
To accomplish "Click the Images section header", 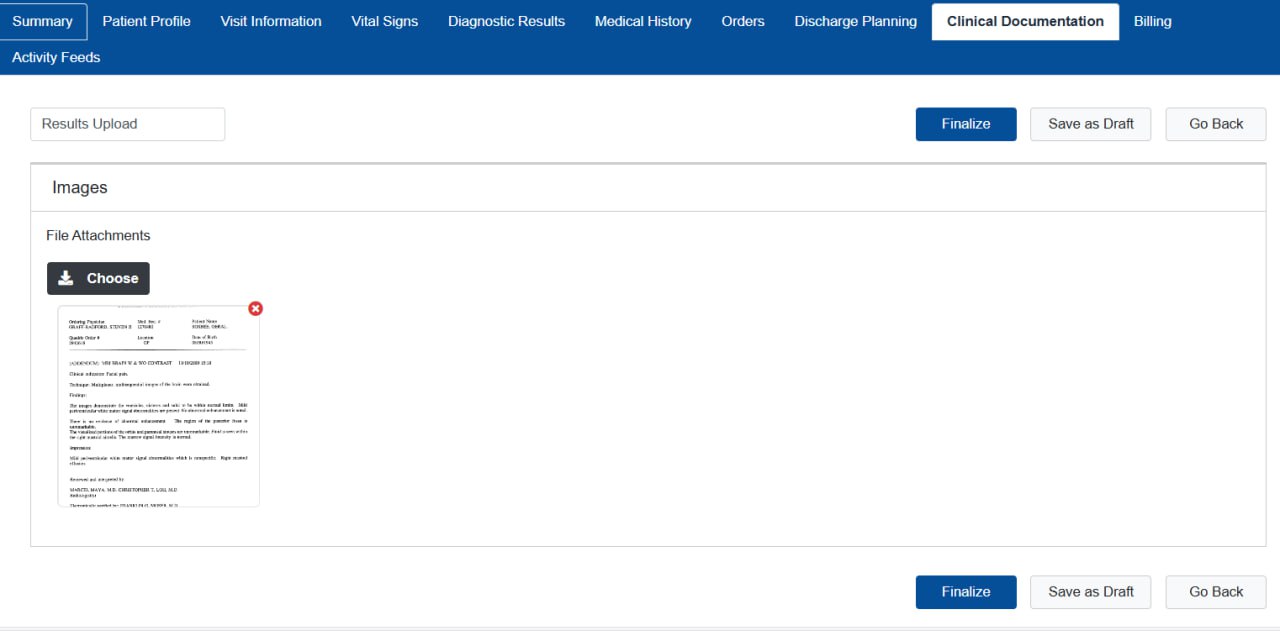I will (648, 188).
